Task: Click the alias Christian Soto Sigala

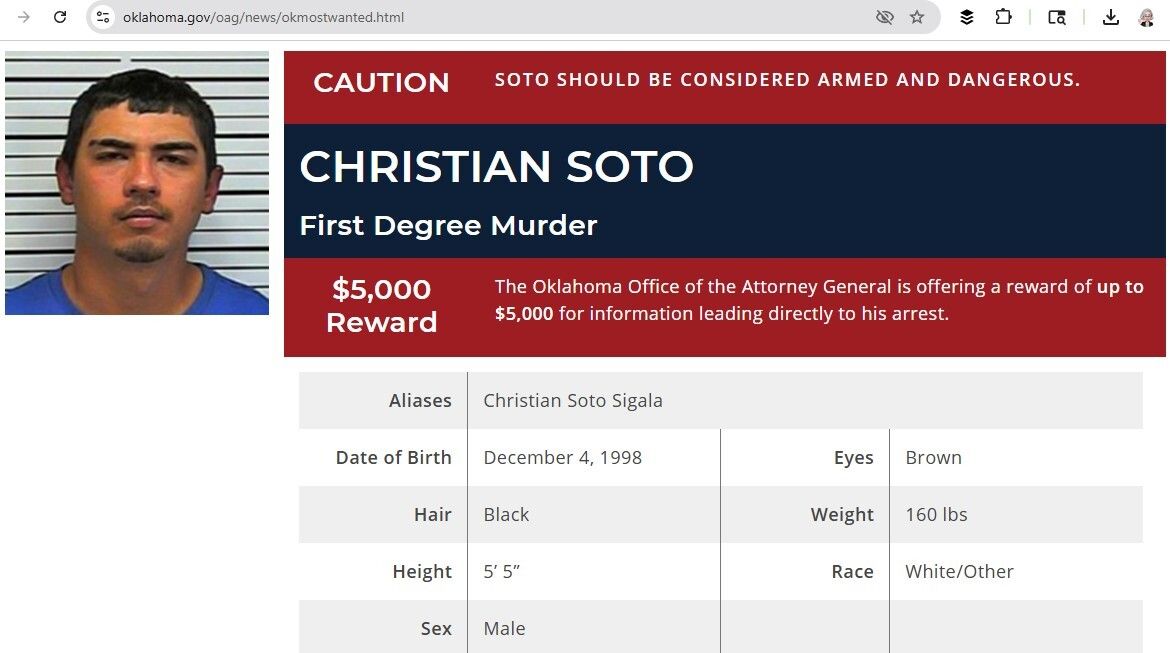Action: pos(573,401)
